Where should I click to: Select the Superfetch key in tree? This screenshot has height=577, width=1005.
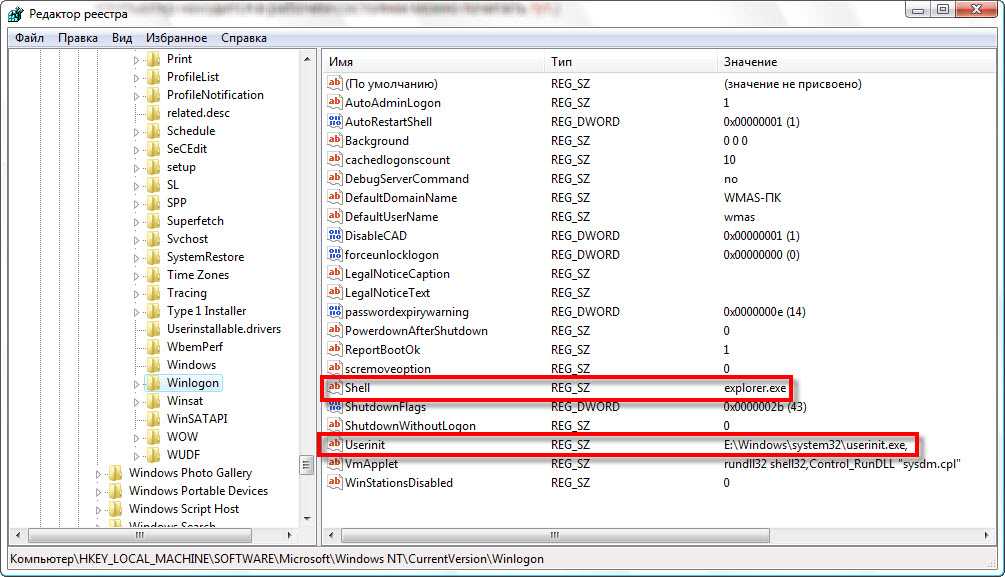pyautogui.click(x=195, y=221)
